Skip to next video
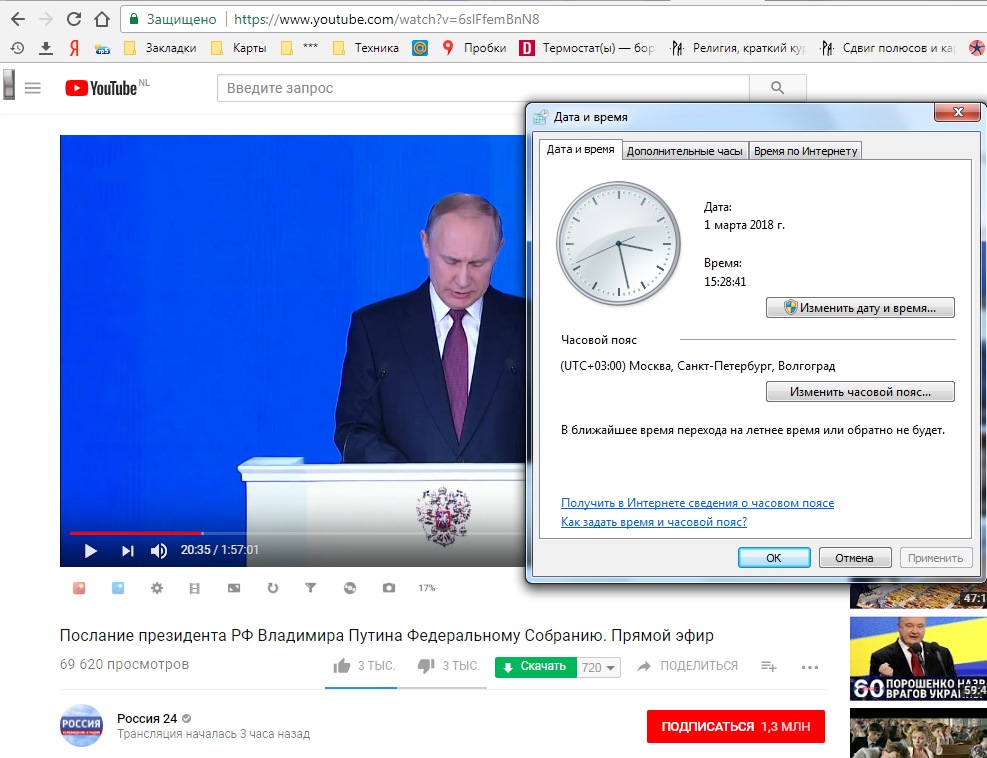This screenshot has width=987, height=758. (x=128, y=551)
